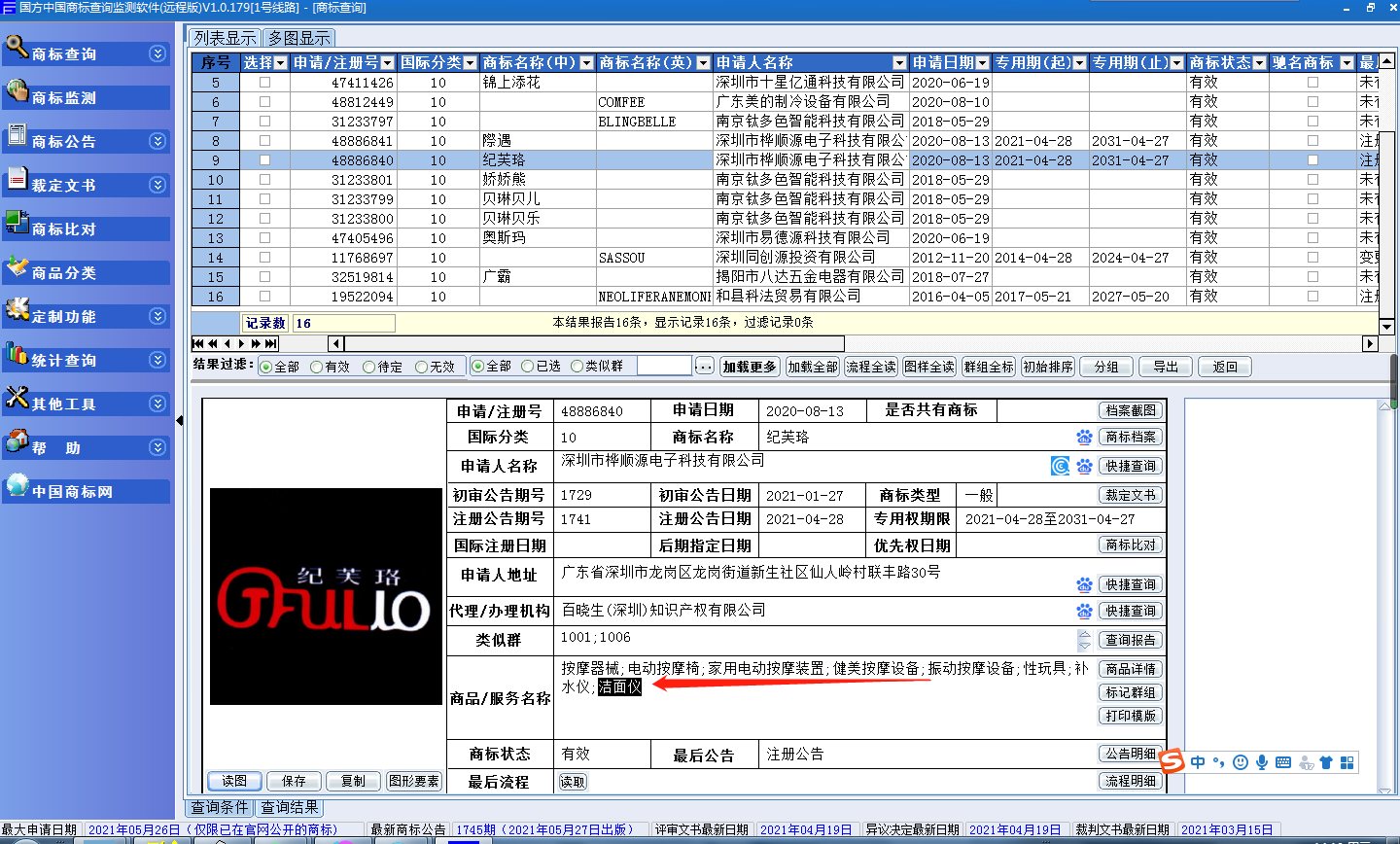1400x844 pixels.
Task: Click input field next to 类似群 radio
Action: click(x=664, y=367)
